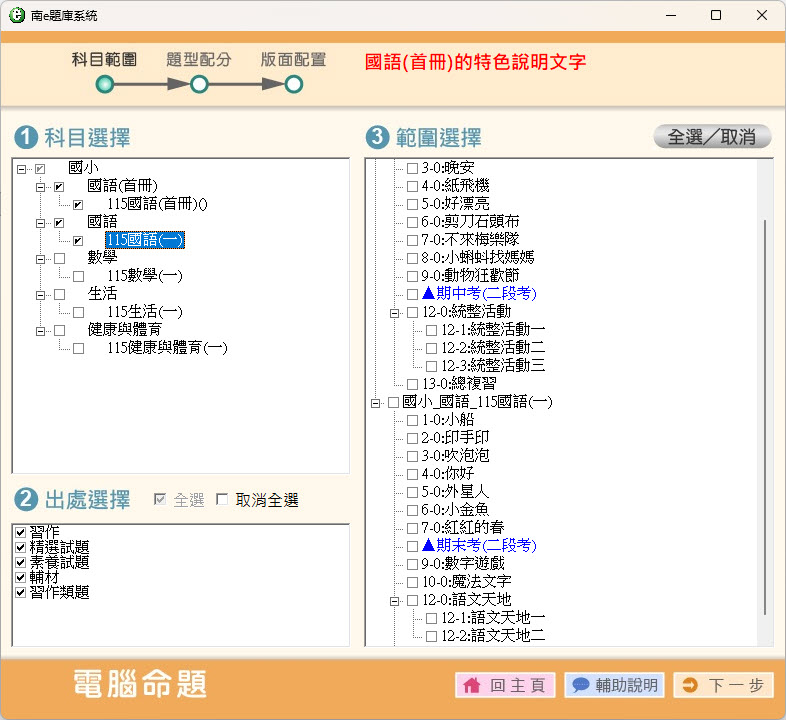Viewport: 786px width, 720px height.
Task: Check range 3-0:晚安
Action: (412, 168)
